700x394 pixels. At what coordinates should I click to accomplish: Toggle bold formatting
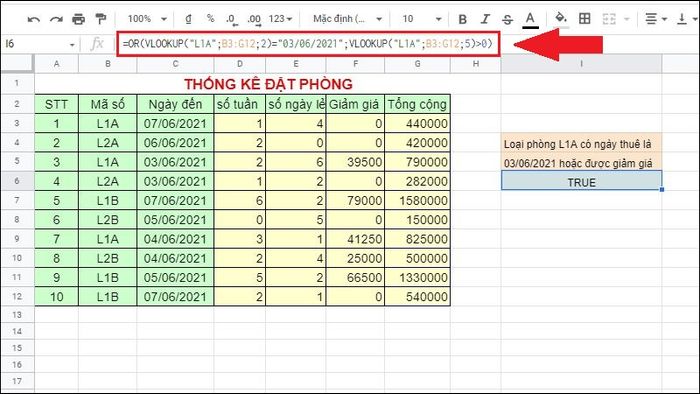point(462,19)
